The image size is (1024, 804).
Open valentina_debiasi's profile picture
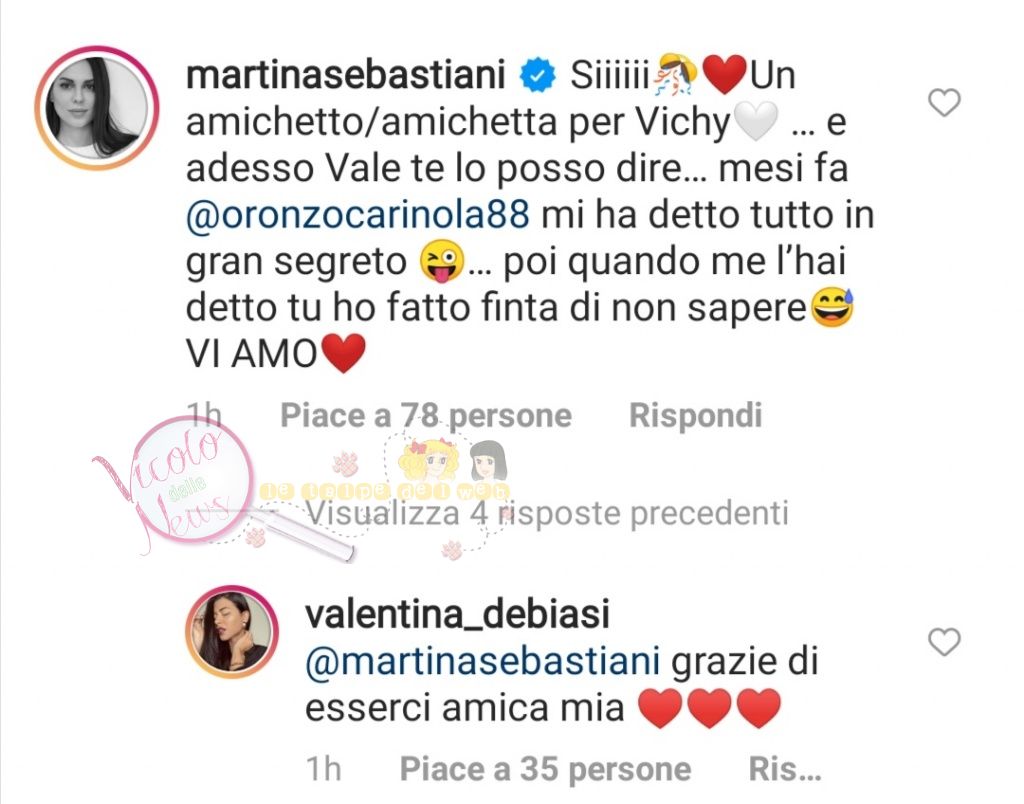coord(232,632)
